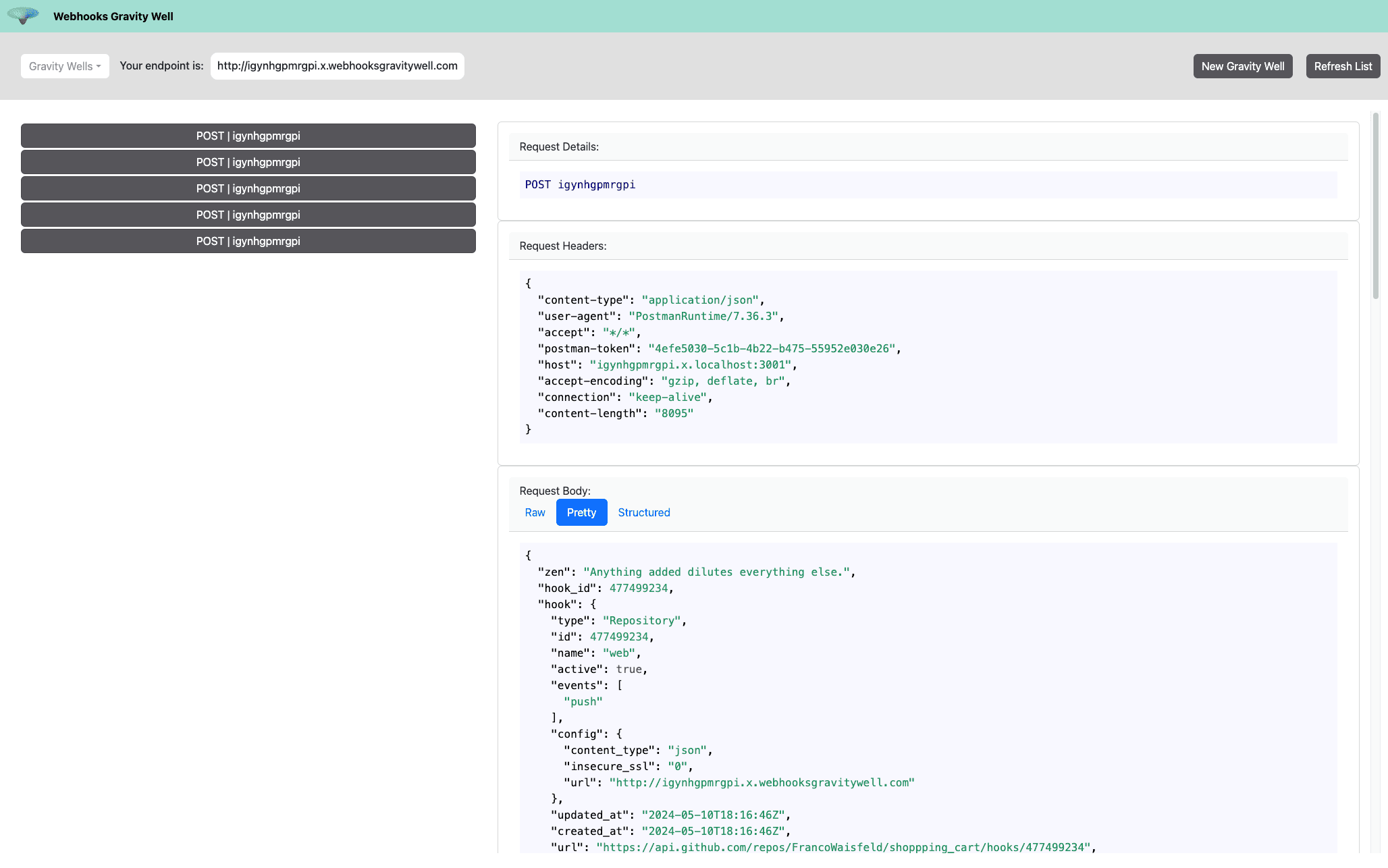
Task: Click the New Gravity Well button
Action: (1243, 65)
